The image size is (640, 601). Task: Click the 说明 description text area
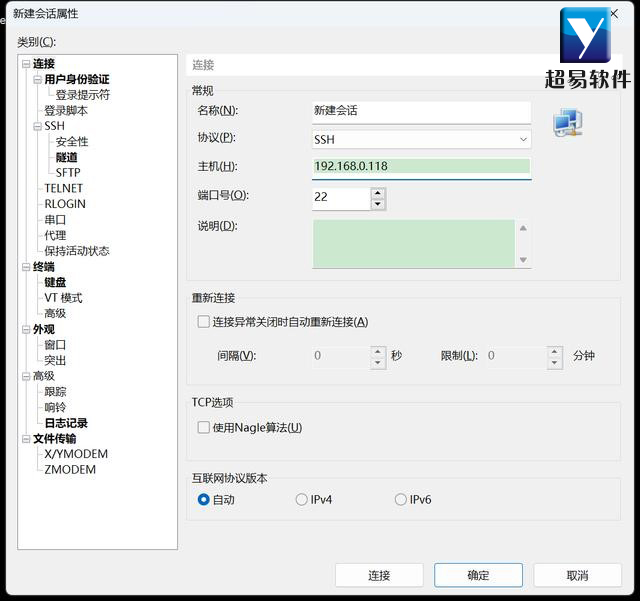click(414, 244)
